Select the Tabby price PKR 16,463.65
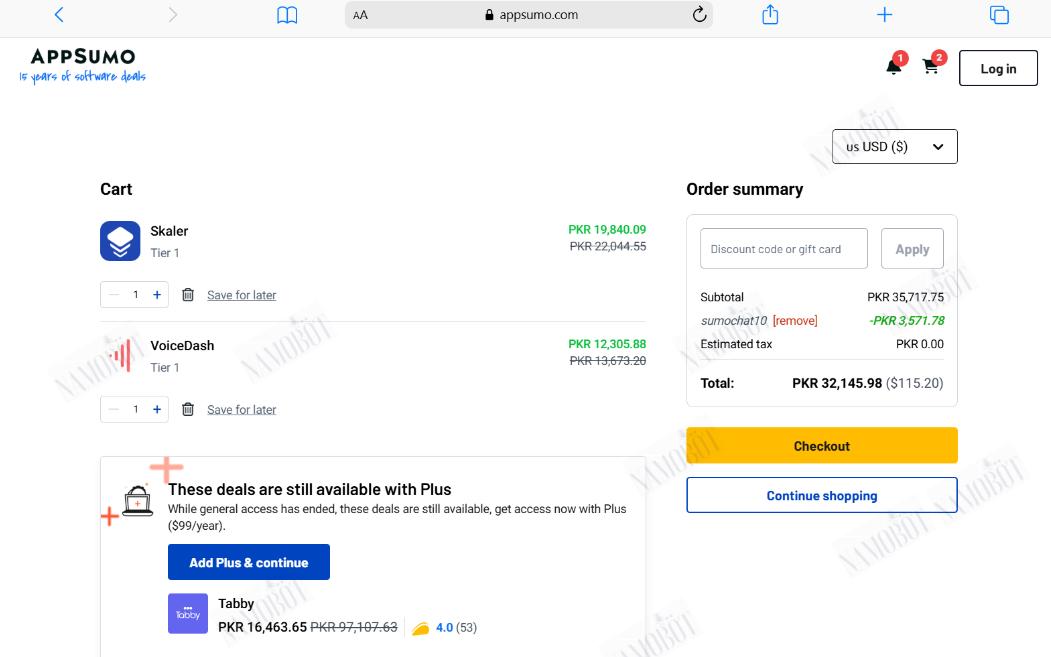Screen dimensions: 1051x657 coord(263,628)
